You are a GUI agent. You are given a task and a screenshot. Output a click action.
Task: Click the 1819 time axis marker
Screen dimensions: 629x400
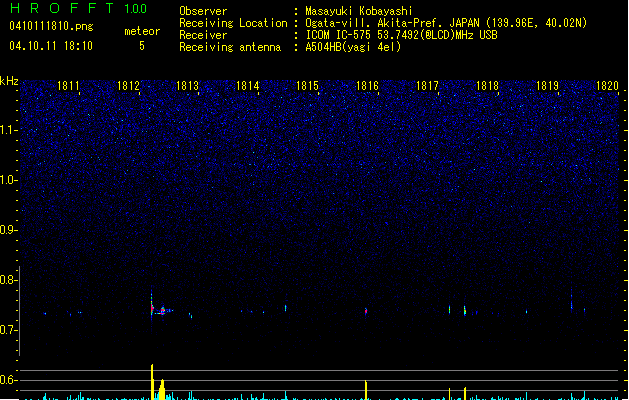(548, 86)
